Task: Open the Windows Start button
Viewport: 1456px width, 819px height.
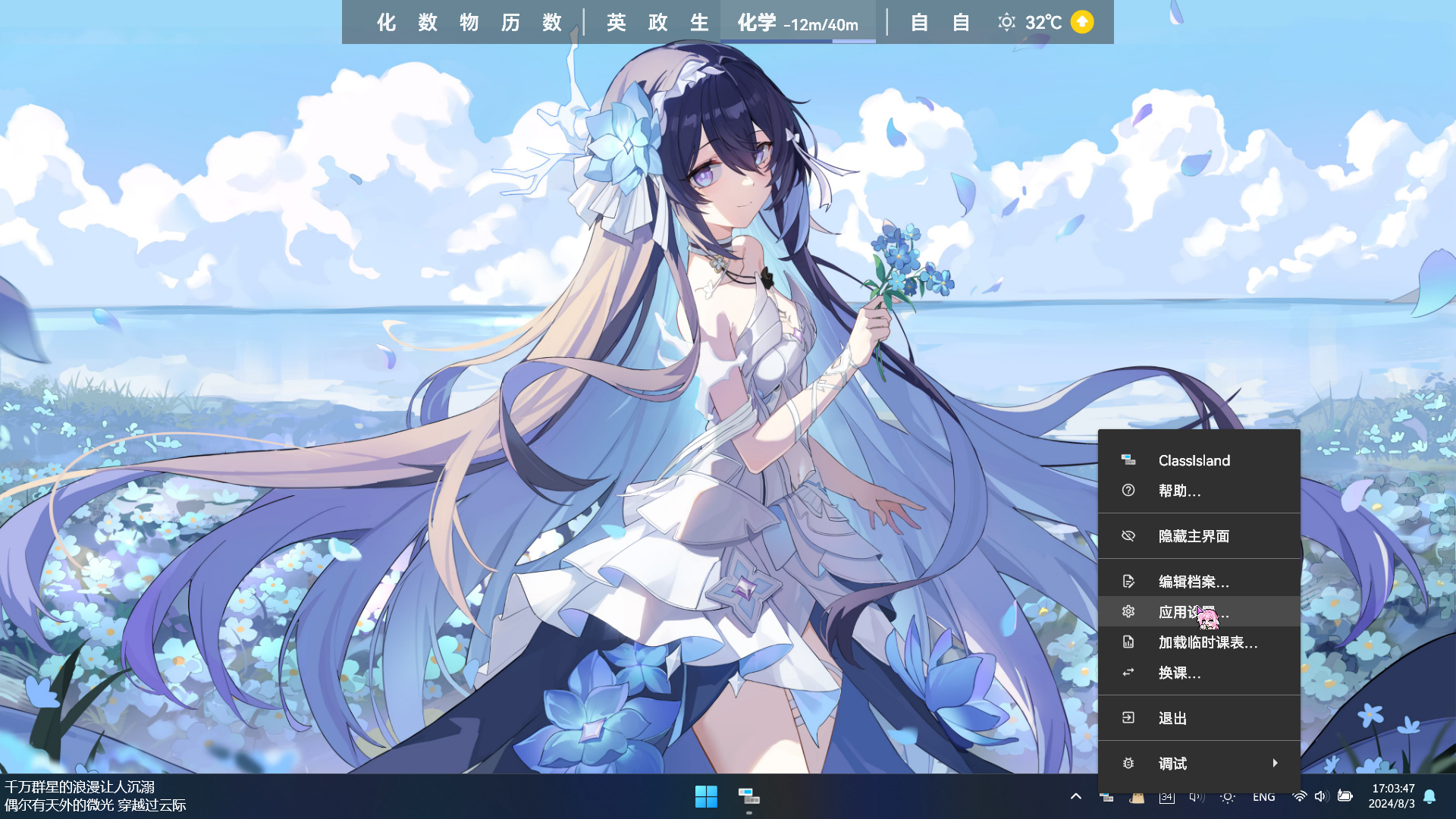Action: click(x=706, y=796)
